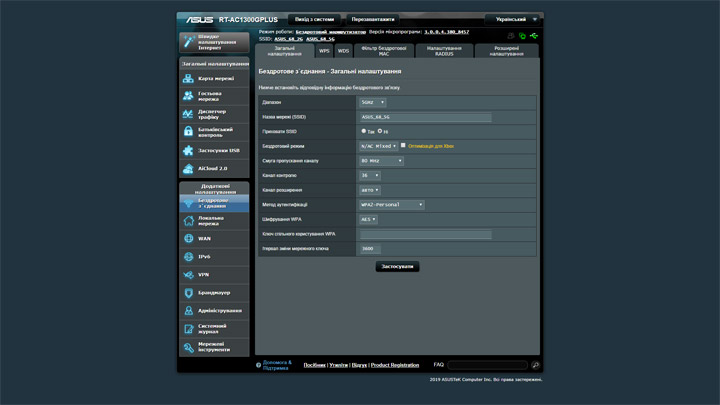
Task: Open the operation mode wireless router link
Action: (x=331, y=32)
